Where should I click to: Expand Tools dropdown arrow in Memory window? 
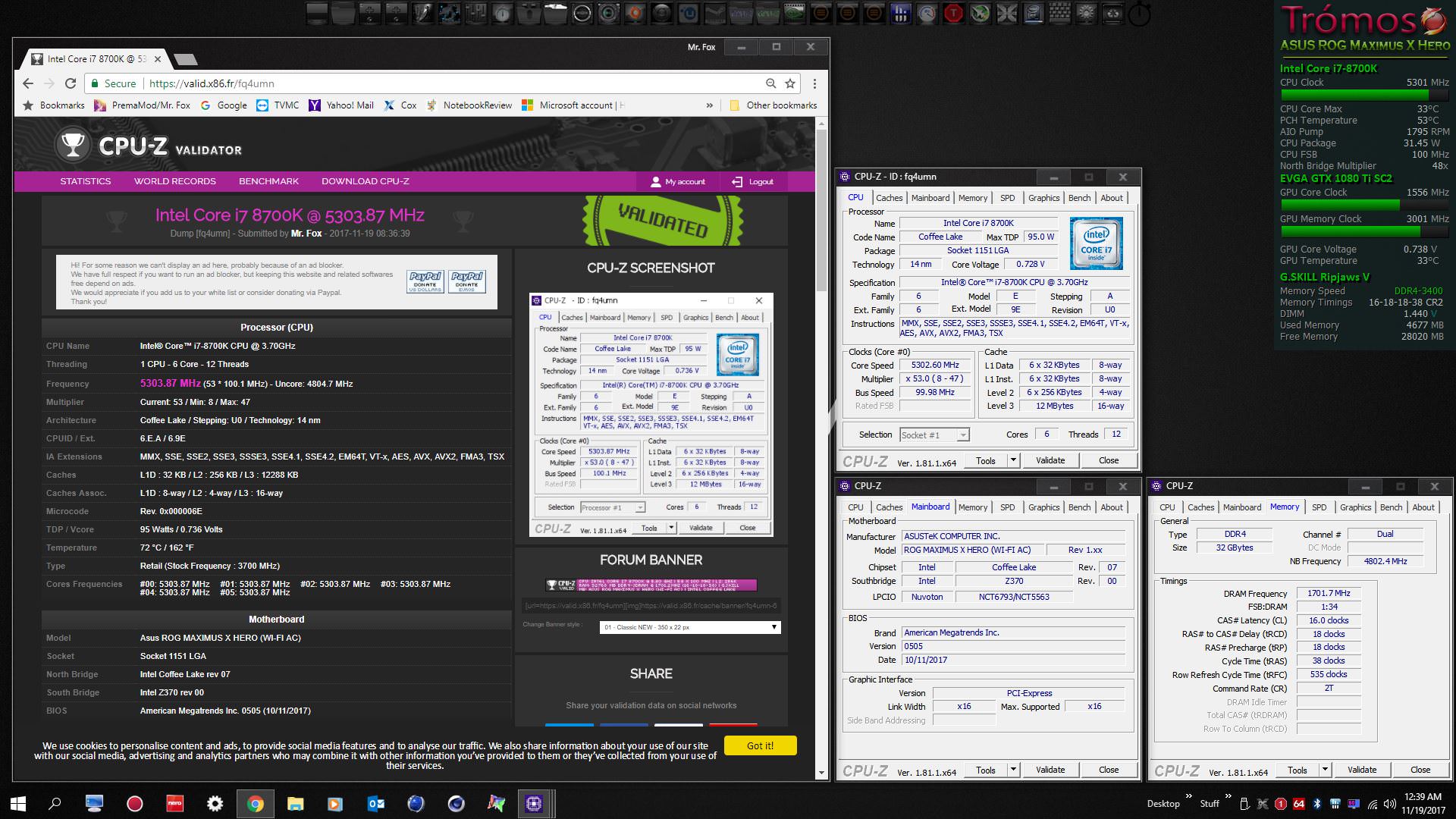[x=1325, y=770]
